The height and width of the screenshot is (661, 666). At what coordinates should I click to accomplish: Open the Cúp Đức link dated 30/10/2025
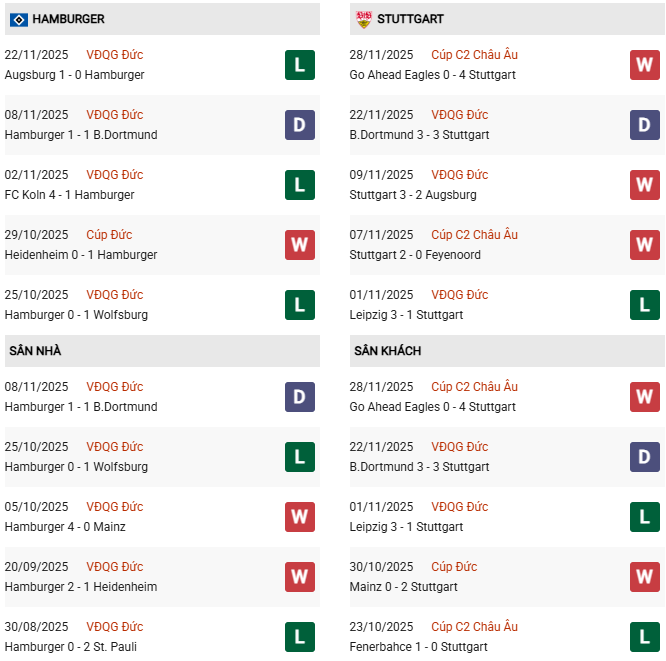point(454,567)
